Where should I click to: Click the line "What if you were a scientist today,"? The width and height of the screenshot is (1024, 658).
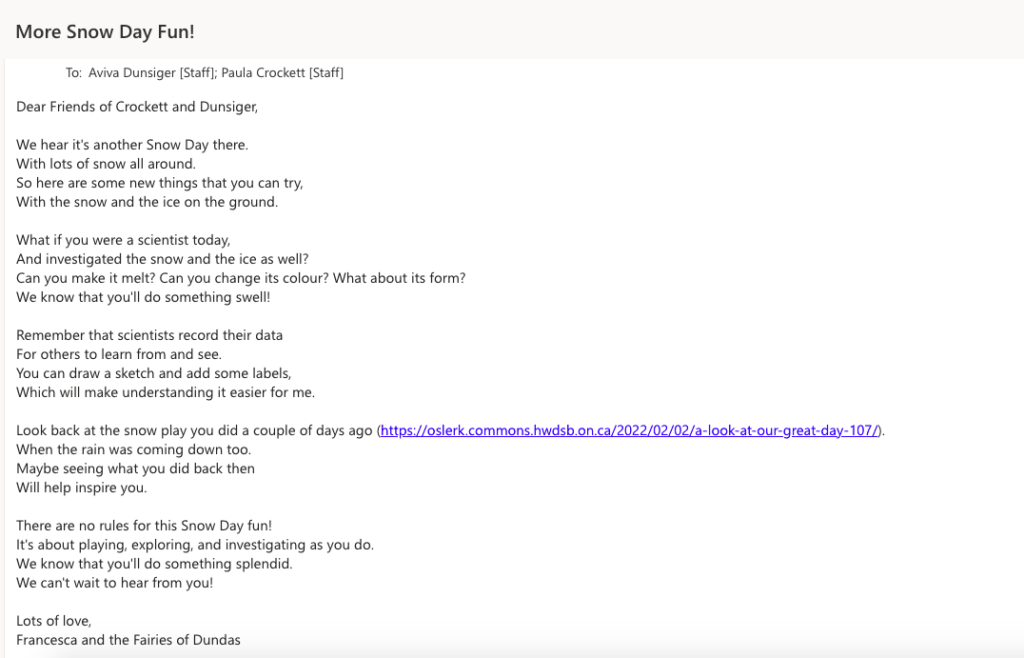(123, 240)
